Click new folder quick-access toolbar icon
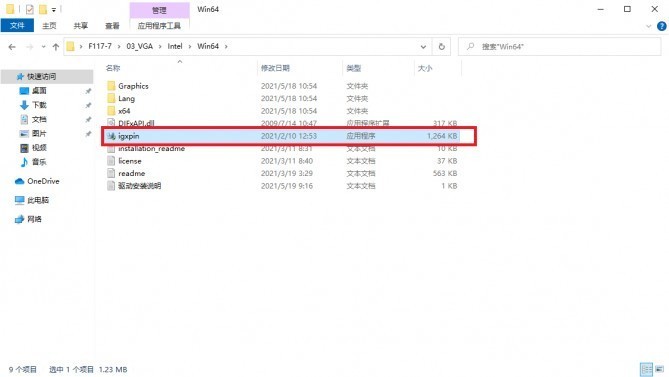The width and height of the screenshot is (669, 377). [x=43, y=9]
